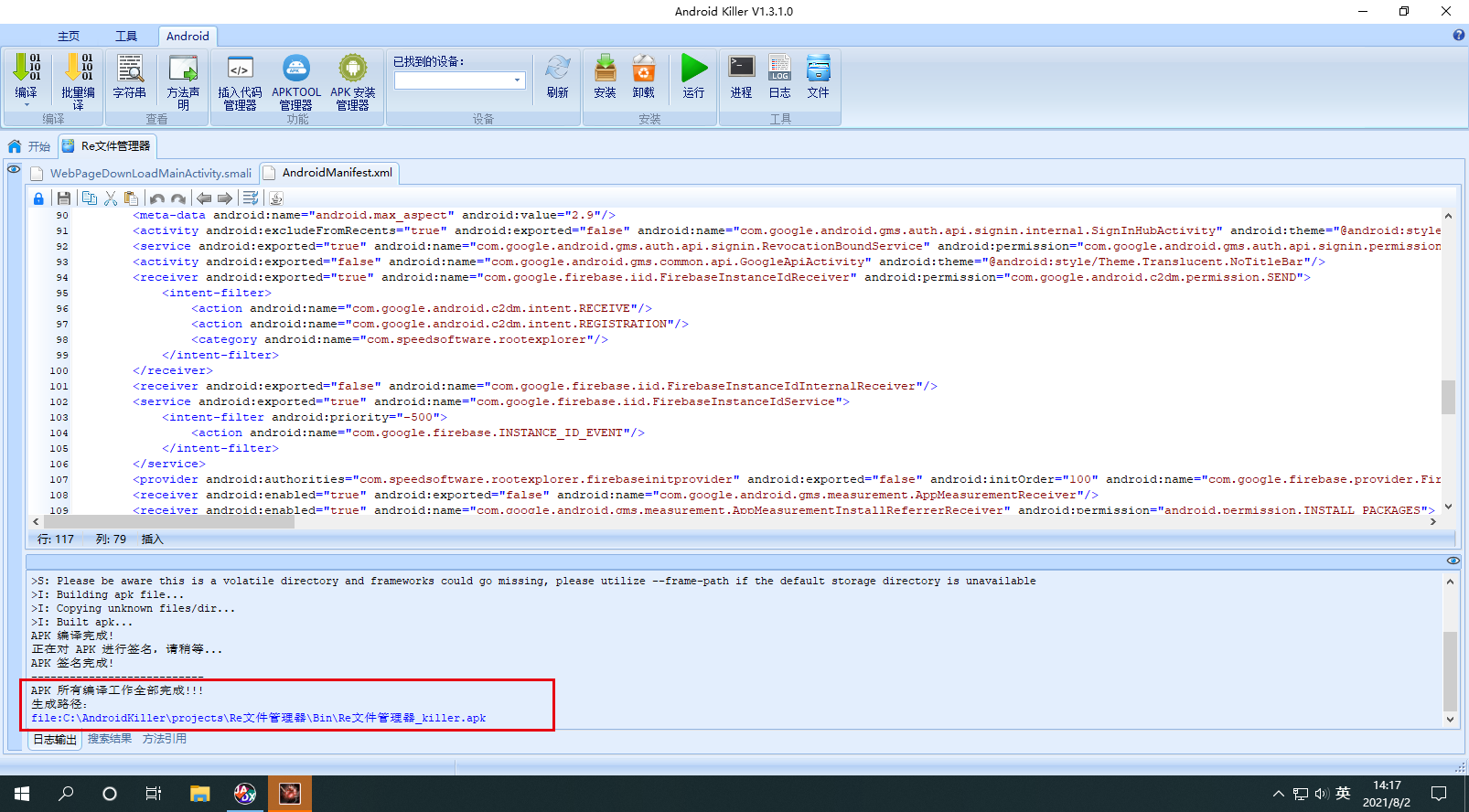Open the 开始 start tab

point(29,146)
